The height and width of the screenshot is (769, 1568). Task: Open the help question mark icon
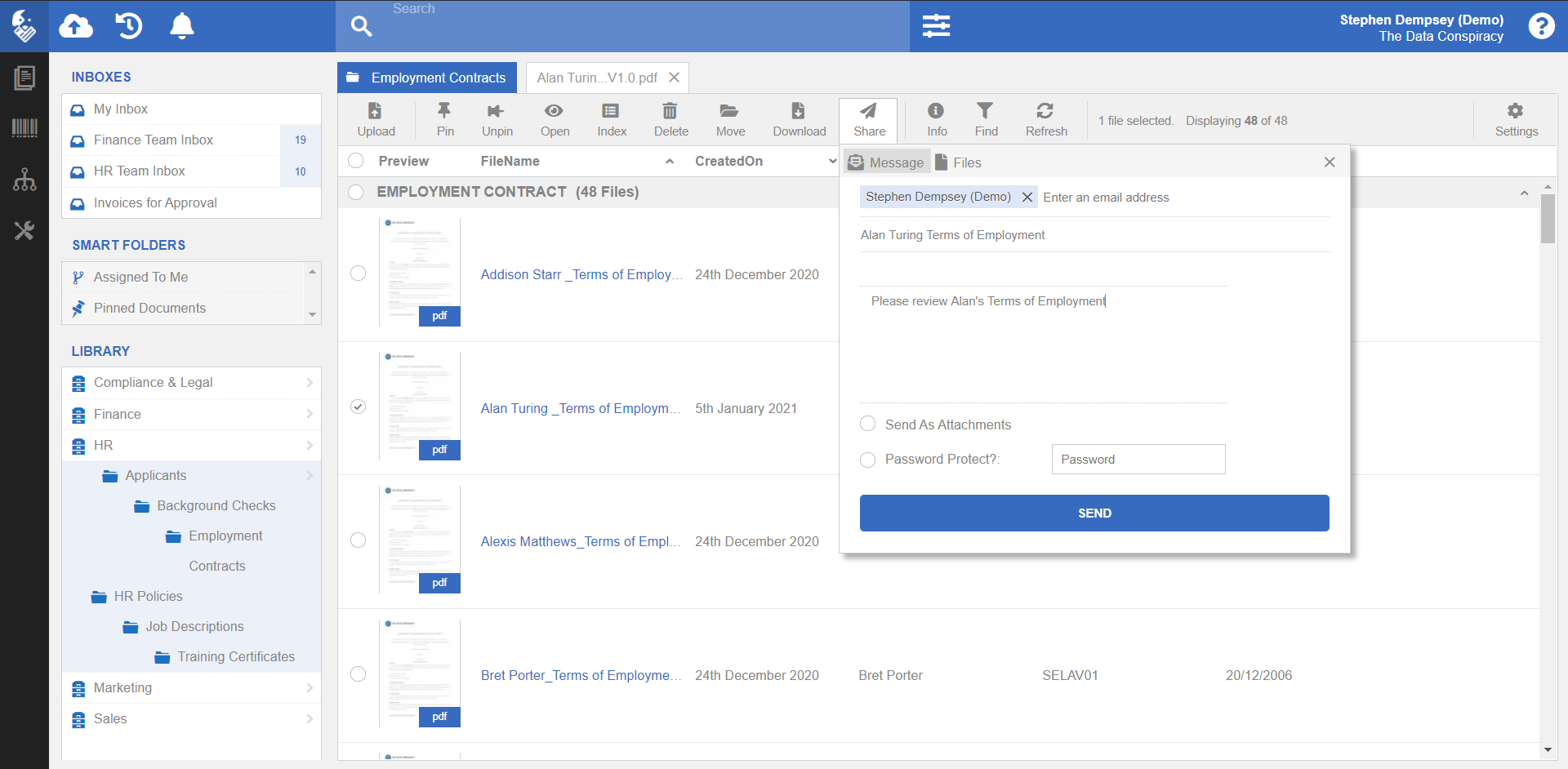coord(1541,26)
